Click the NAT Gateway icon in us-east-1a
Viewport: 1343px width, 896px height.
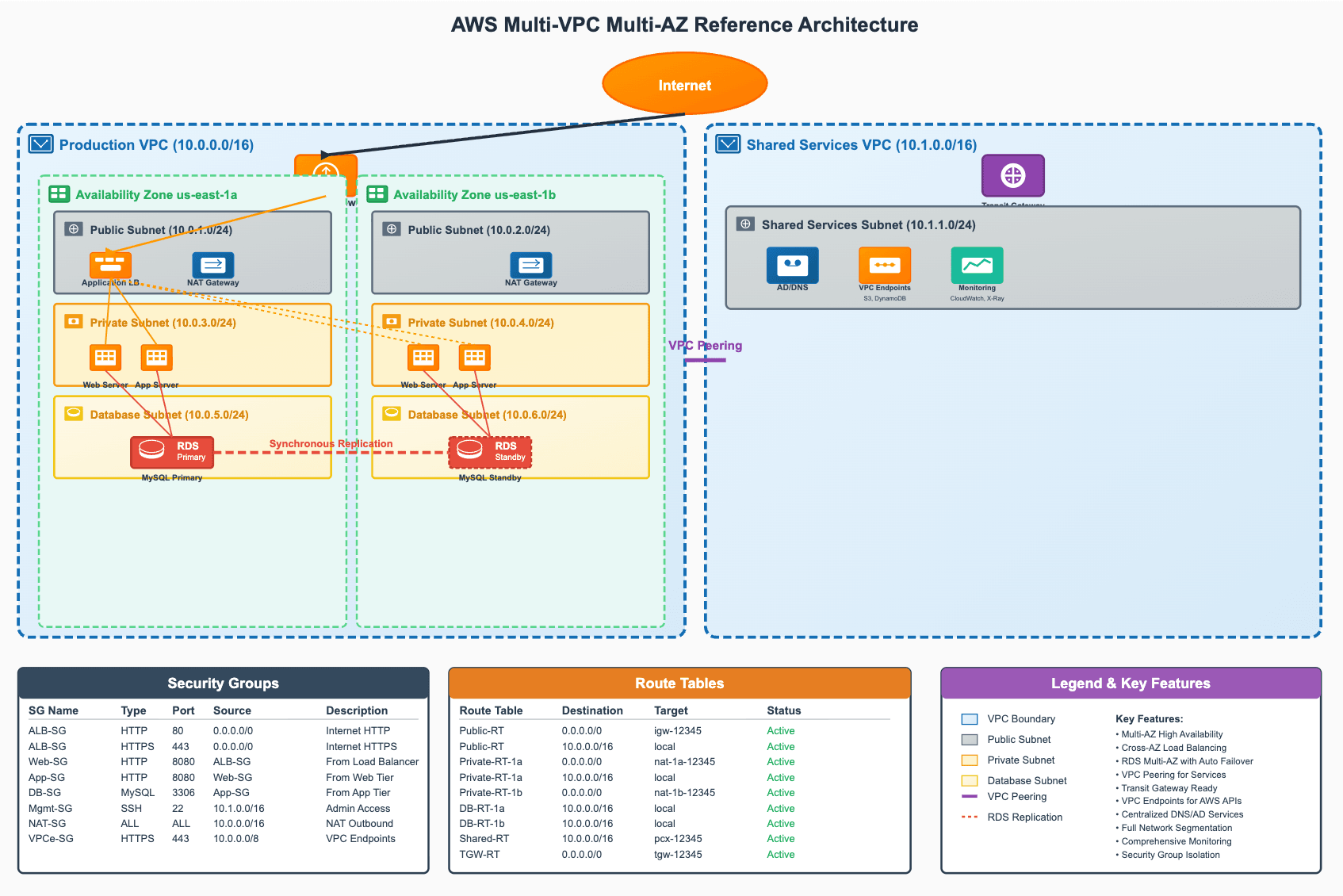tap(212, 265)
